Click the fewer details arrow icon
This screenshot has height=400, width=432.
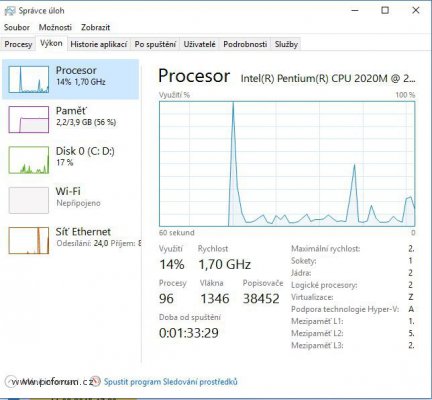tap(10, 381)
